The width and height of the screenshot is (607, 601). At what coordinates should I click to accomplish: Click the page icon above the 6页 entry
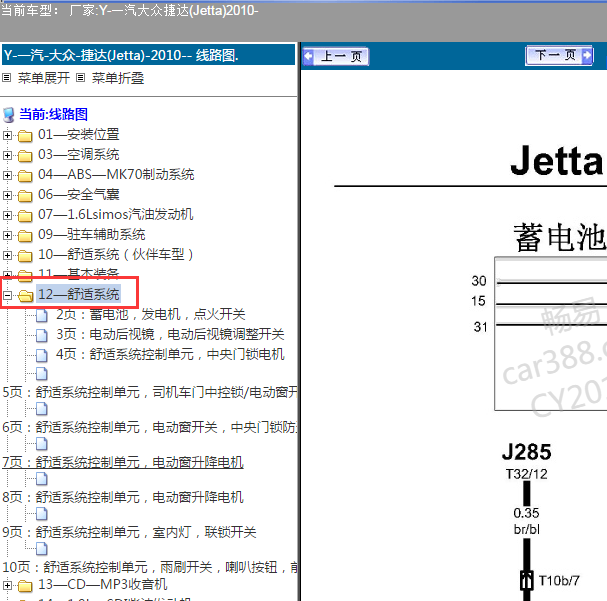point(42,409)
